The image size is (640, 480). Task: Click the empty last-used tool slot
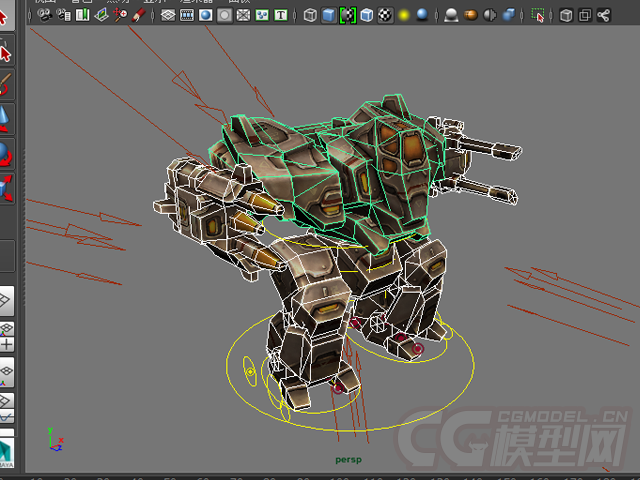7,256
